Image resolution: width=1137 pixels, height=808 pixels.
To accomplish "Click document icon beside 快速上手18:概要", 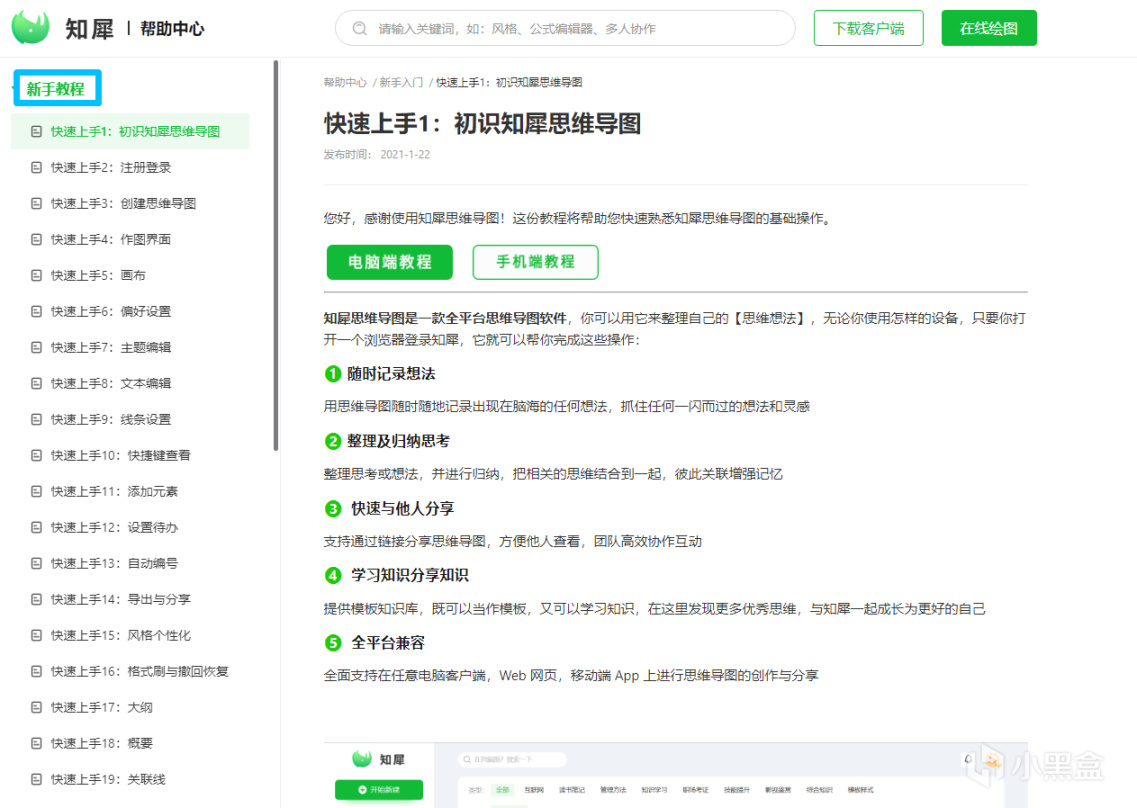I will 36,743.
